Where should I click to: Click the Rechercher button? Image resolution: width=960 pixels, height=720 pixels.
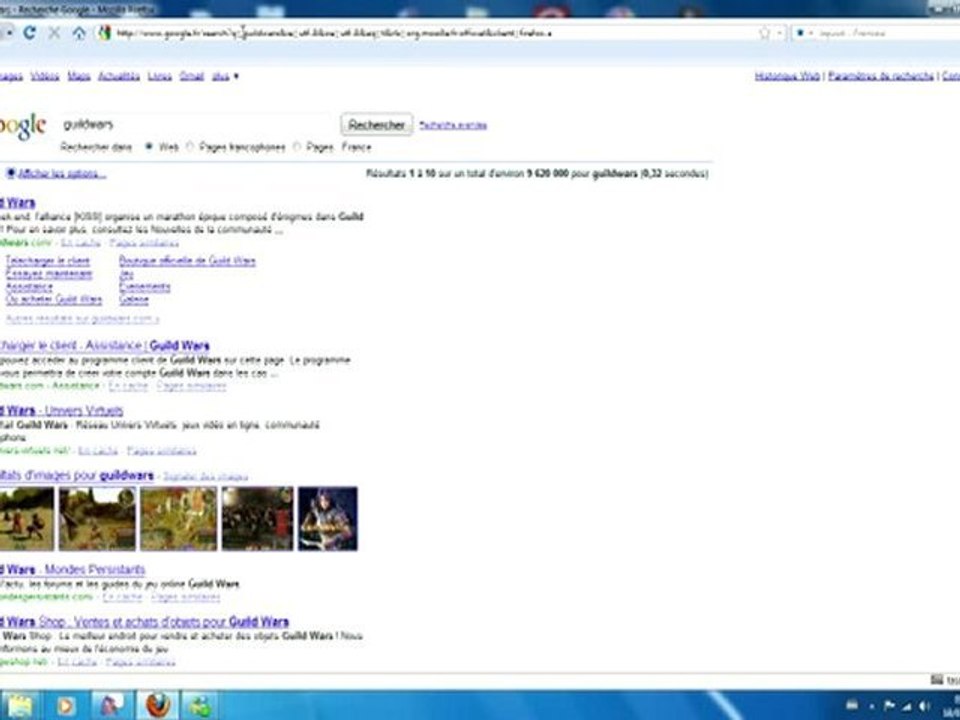point(377,125)
